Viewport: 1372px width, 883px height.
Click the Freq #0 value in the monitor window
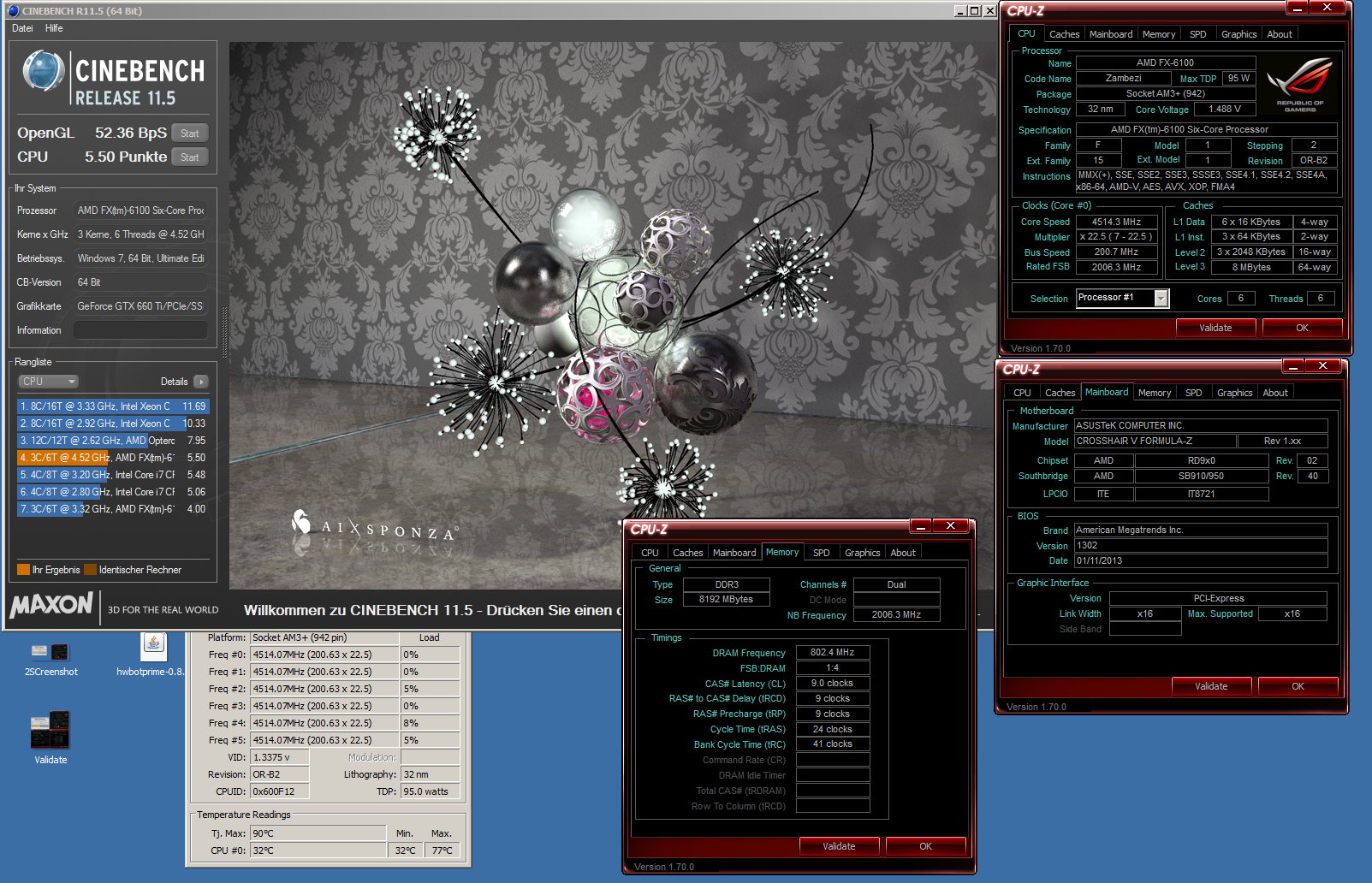(324, 655)
